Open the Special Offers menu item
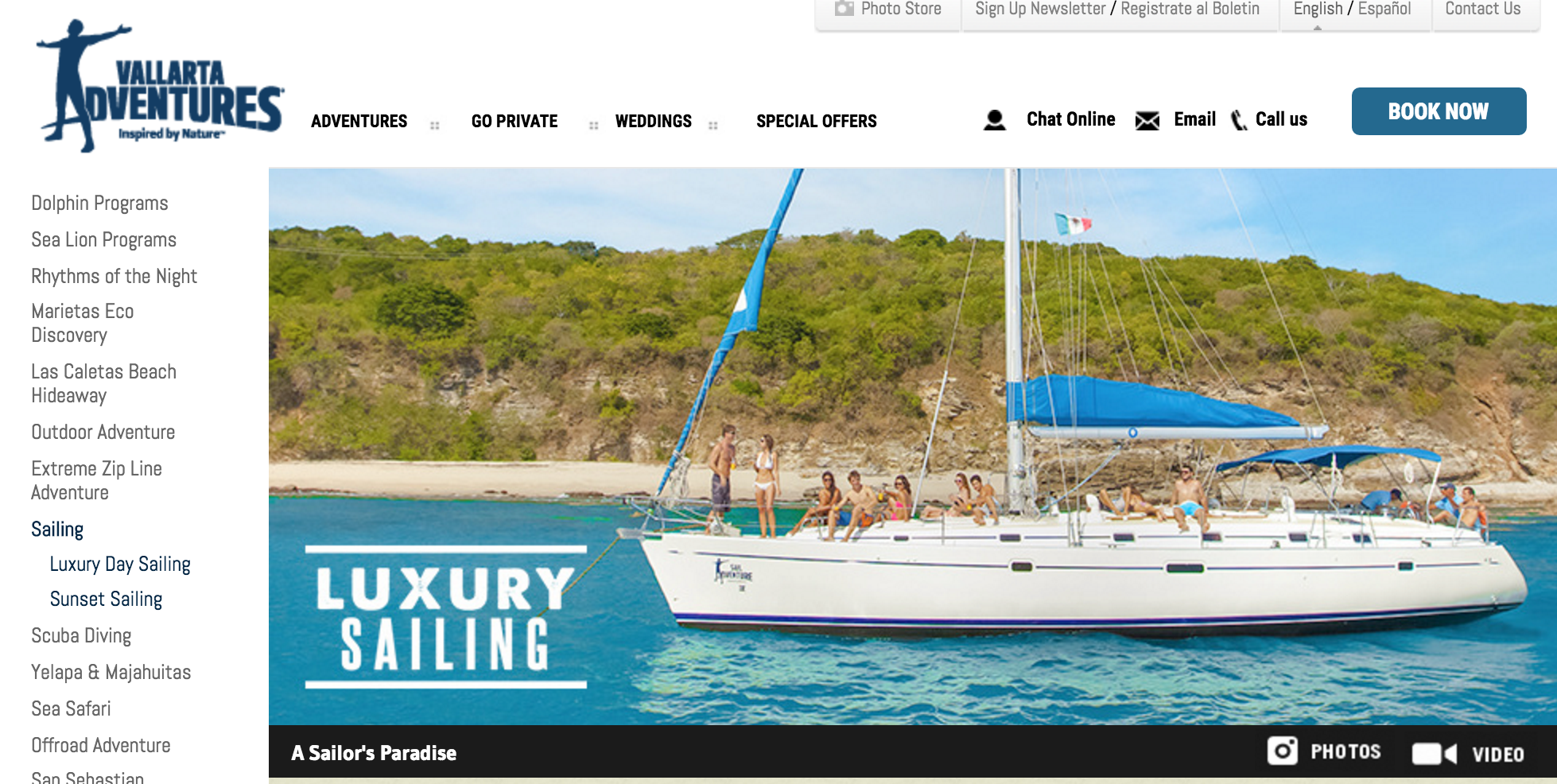1557x784 pixels. tap(816, 121)
